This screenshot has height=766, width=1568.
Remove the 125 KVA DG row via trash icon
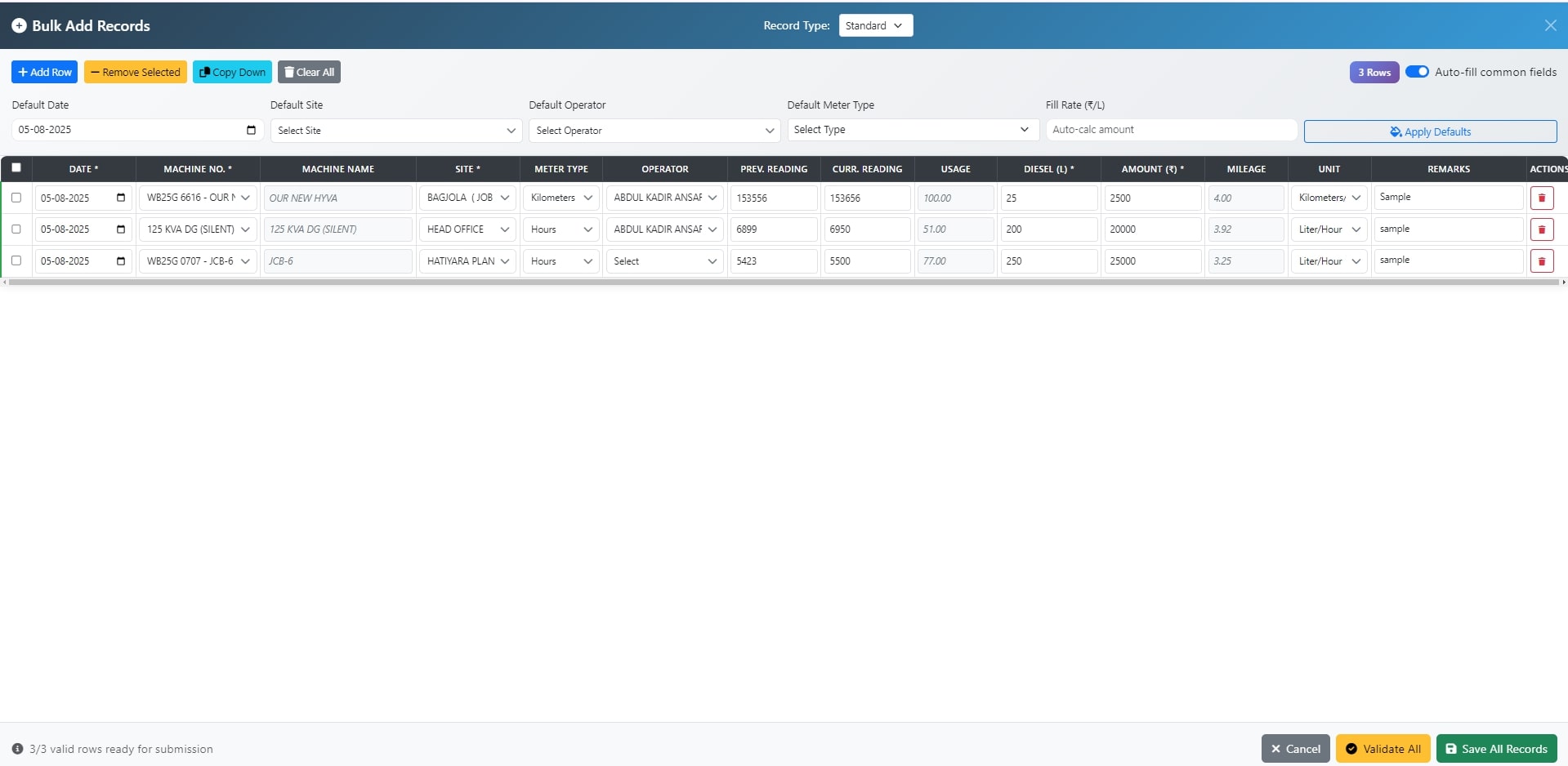click(1541, 229)
